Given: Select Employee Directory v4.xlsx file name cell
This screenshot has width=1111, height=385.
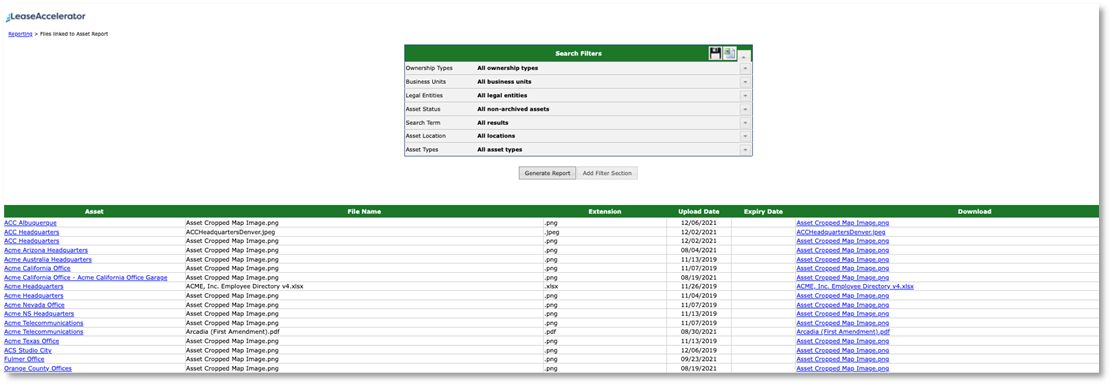Looking at the screenshot, I should click(x=364, y=286).
